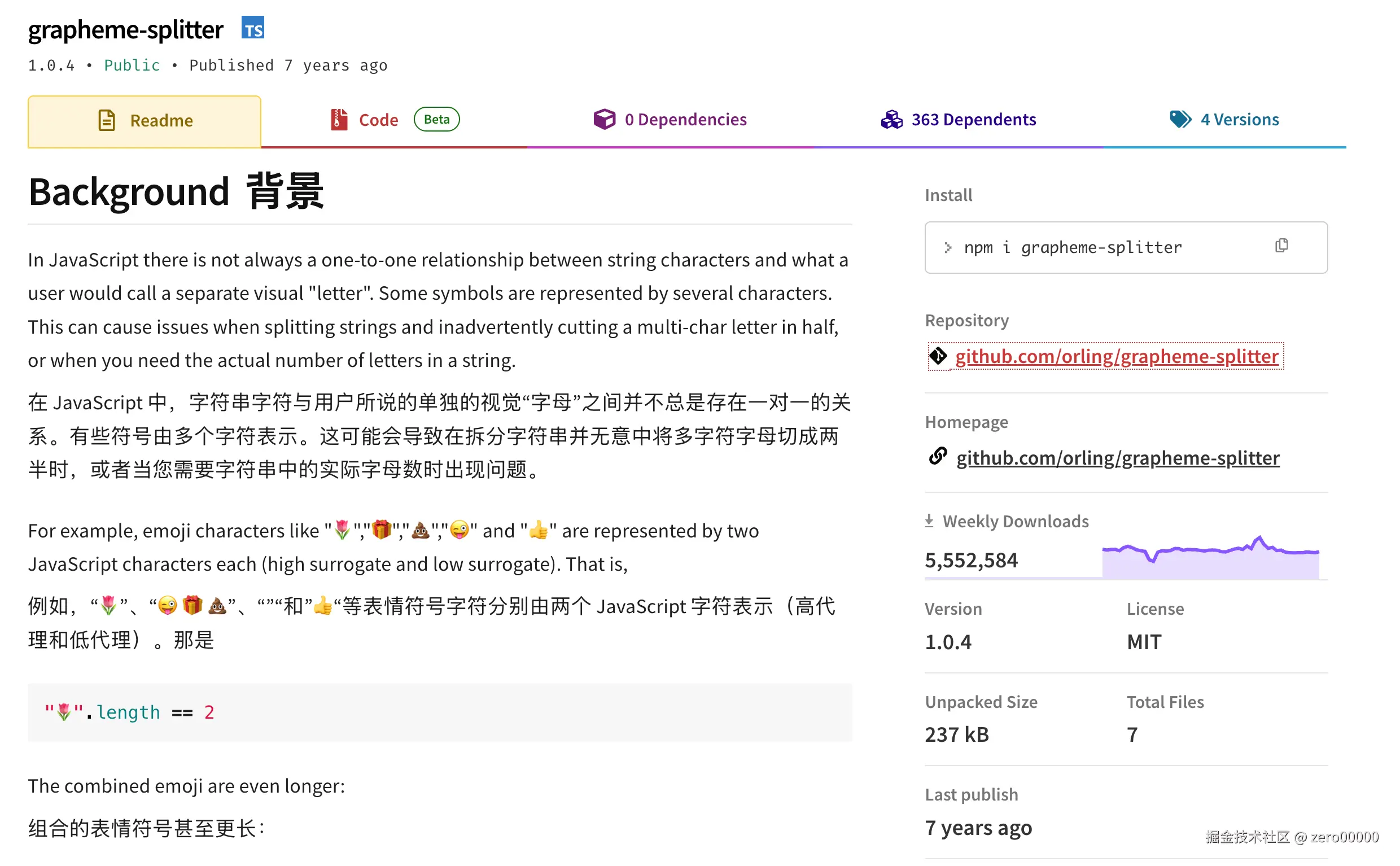Click the Beta badge next to Code
This screenshot has width=1400, height=866.
[x=436, y=119]
